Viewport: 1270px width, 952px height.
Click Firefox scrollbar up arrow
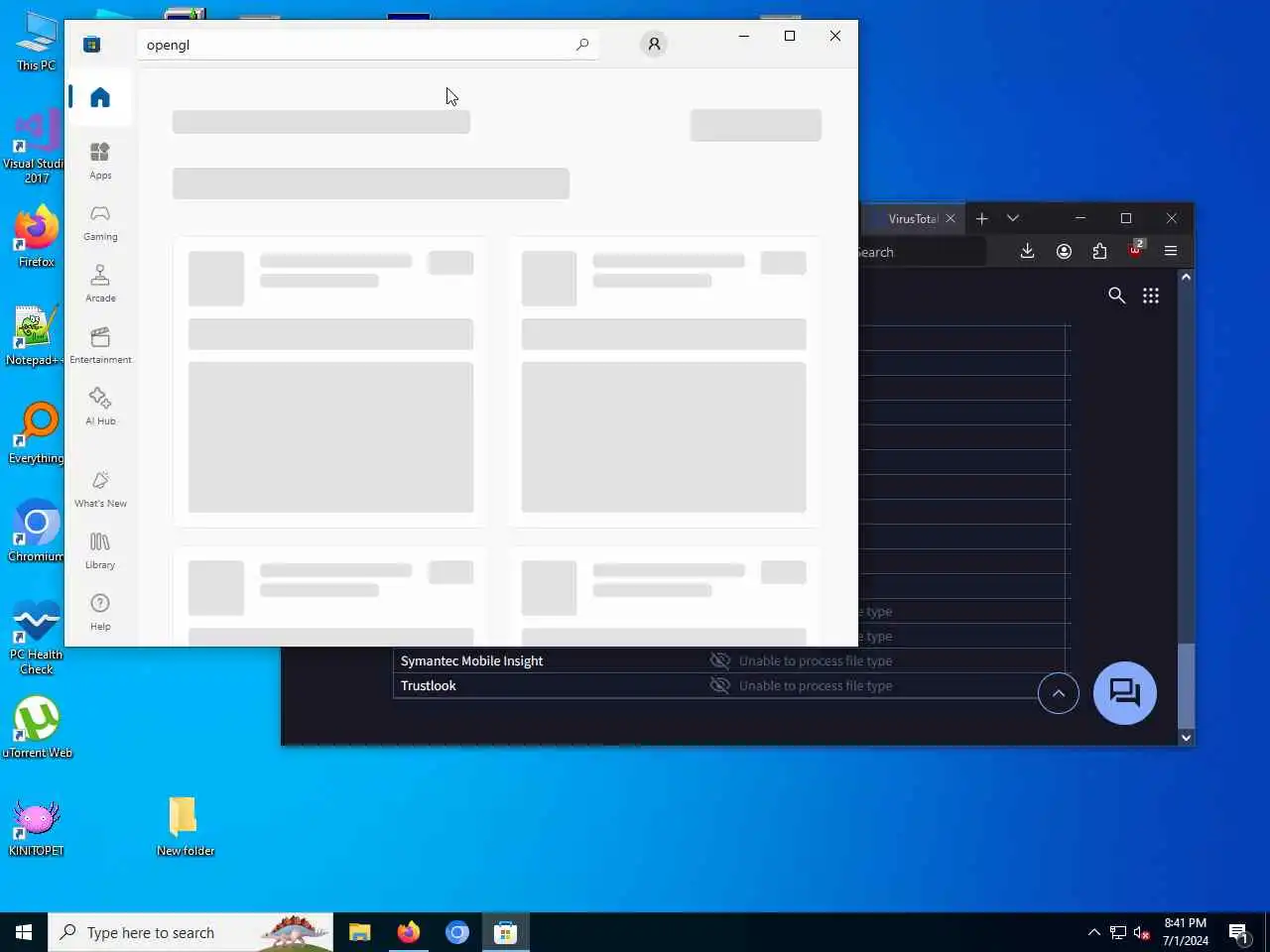1186,278
